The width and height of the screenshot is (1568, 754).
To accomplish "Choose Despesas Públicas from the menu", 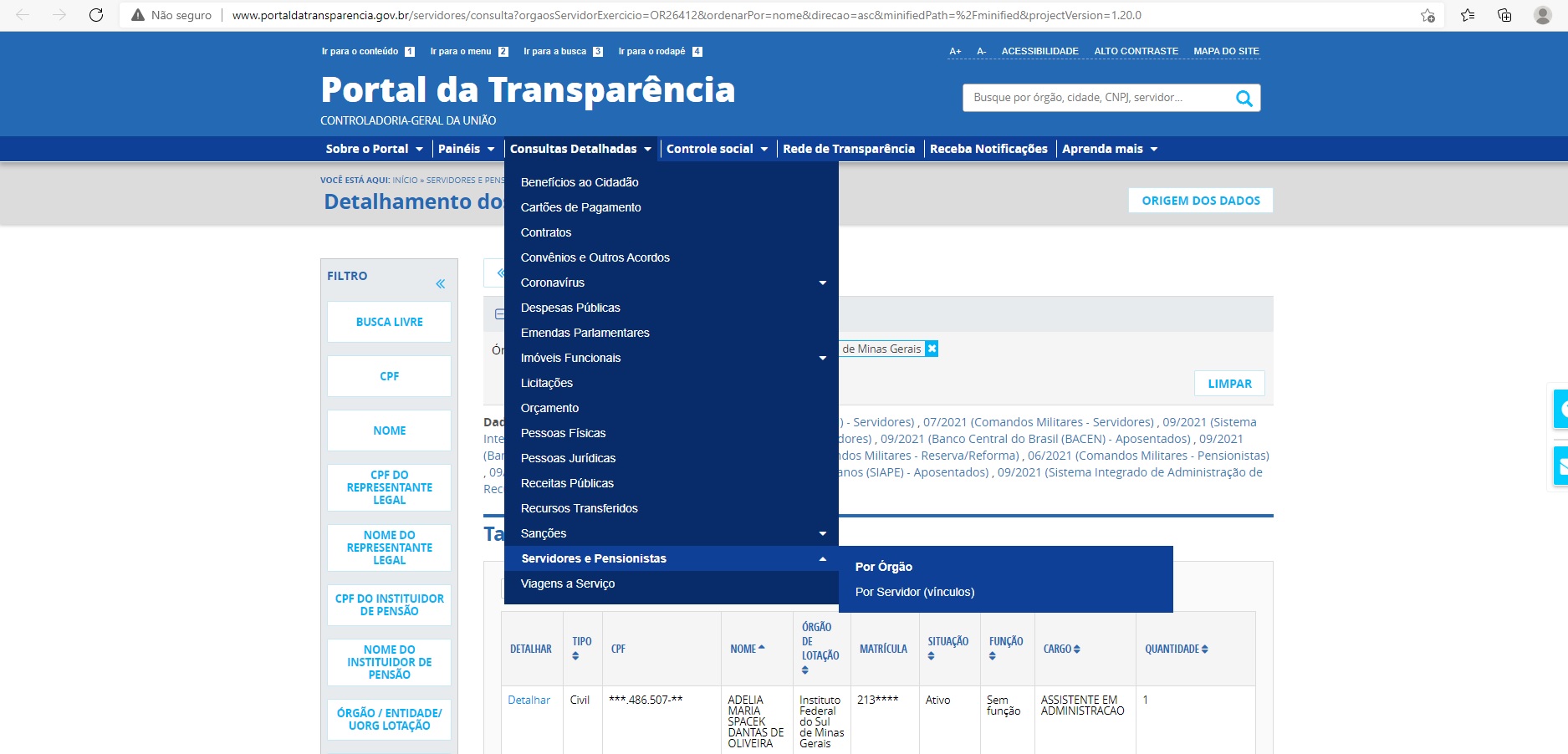I will (570, 308).
